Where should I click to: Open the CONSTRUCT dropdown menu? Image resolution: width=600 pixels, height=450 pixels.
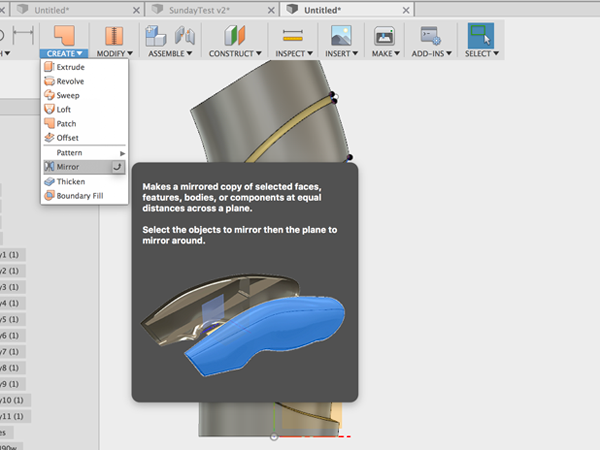[235, 54]
